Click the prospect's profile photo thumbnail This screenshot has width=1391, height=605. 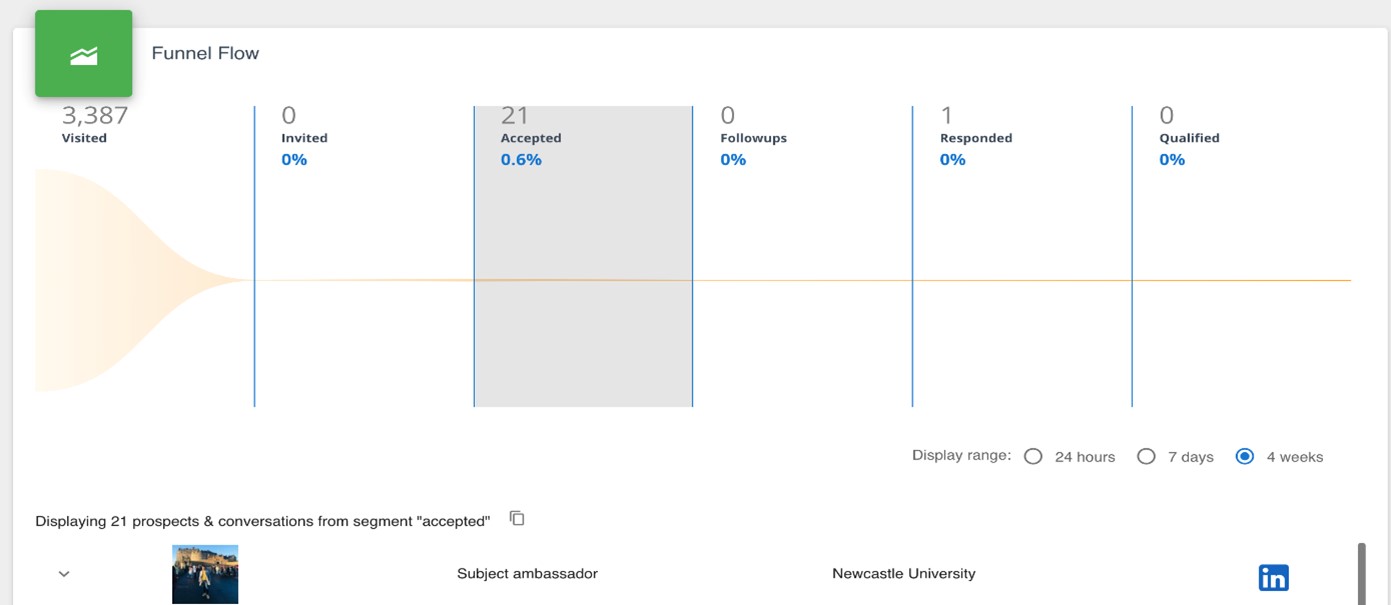coord(205,574)
